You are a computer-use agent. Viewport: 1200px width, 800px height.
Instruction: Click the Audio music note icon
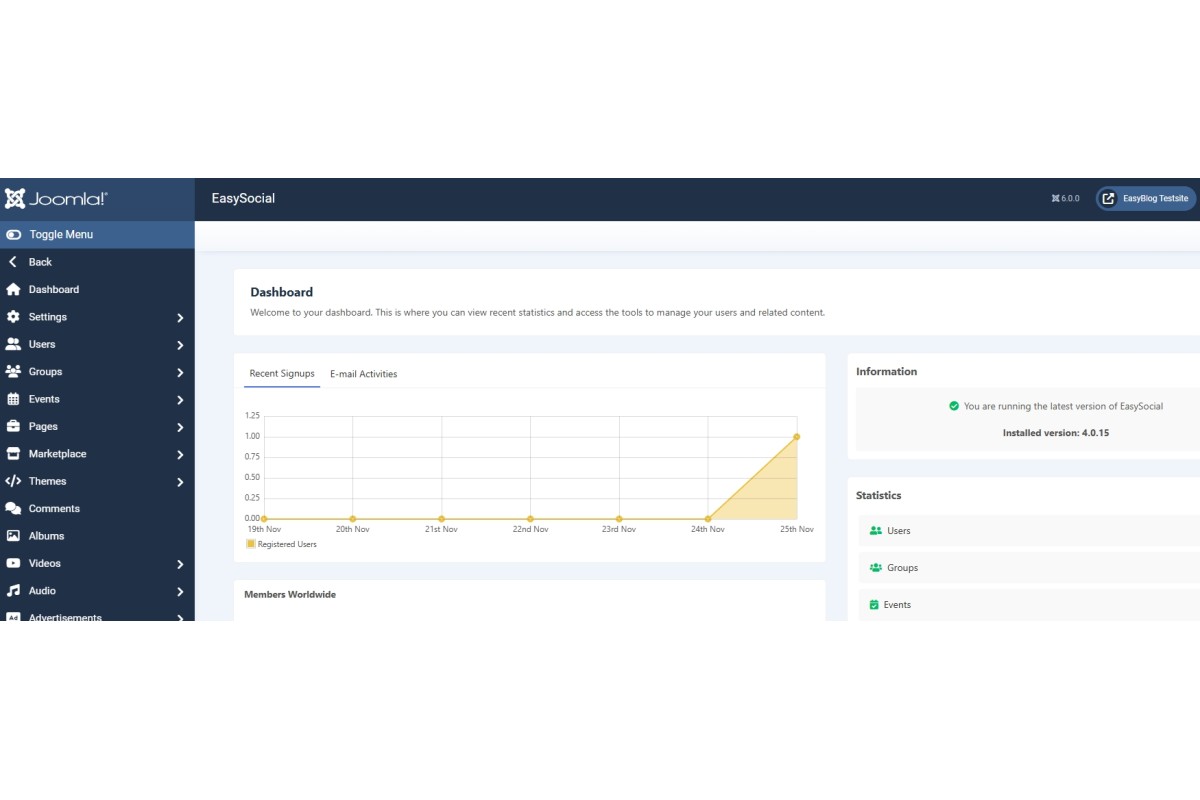[x=13, y=591]
